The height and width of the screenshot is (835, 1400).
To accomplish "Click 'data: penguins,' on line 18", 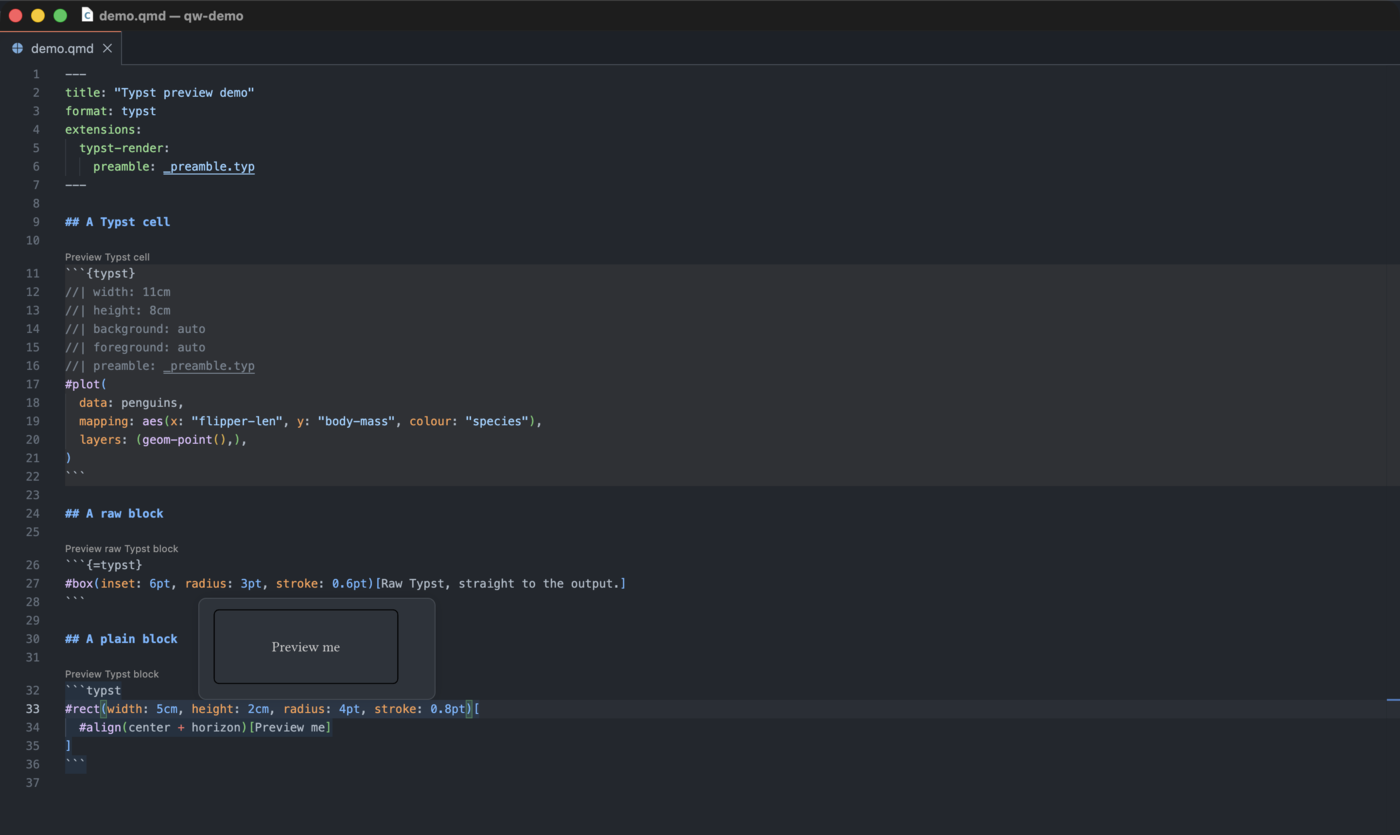I will 131,403.
